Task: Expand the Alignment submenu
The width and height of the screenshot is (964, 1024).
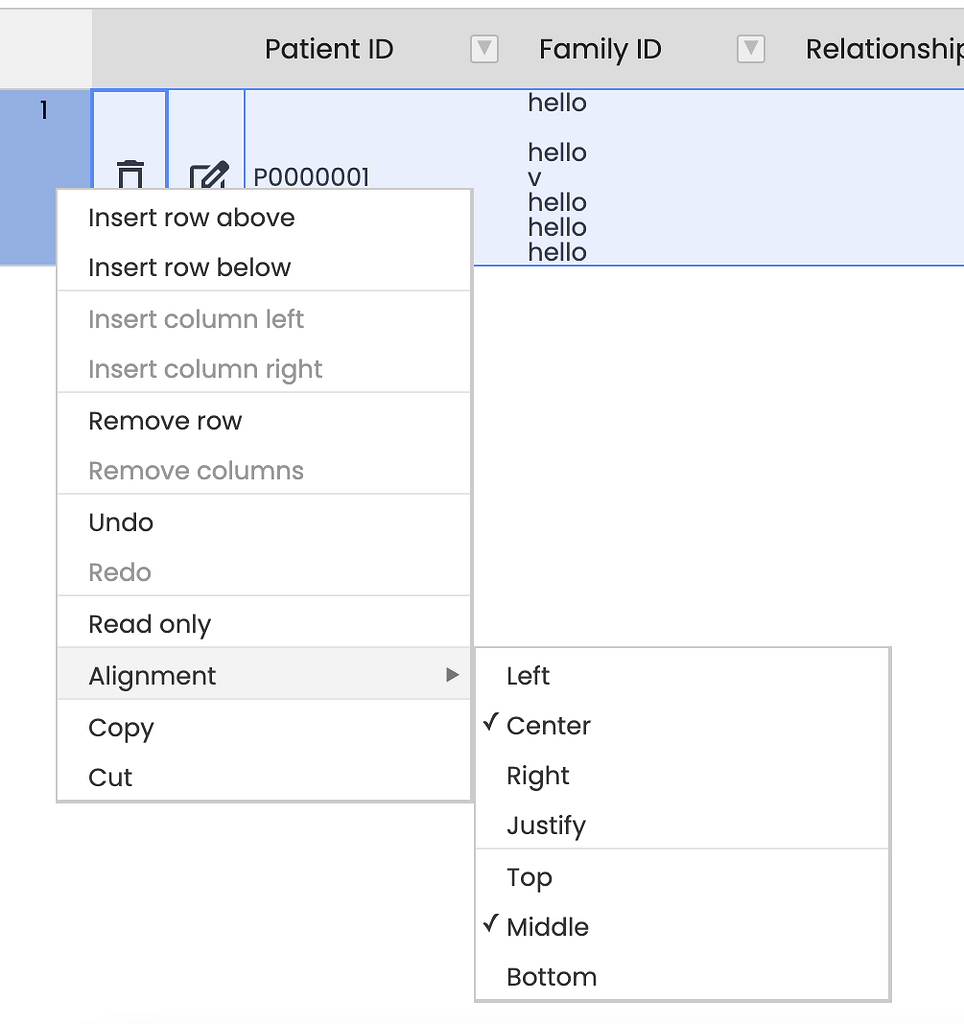Action: point(264,676)
